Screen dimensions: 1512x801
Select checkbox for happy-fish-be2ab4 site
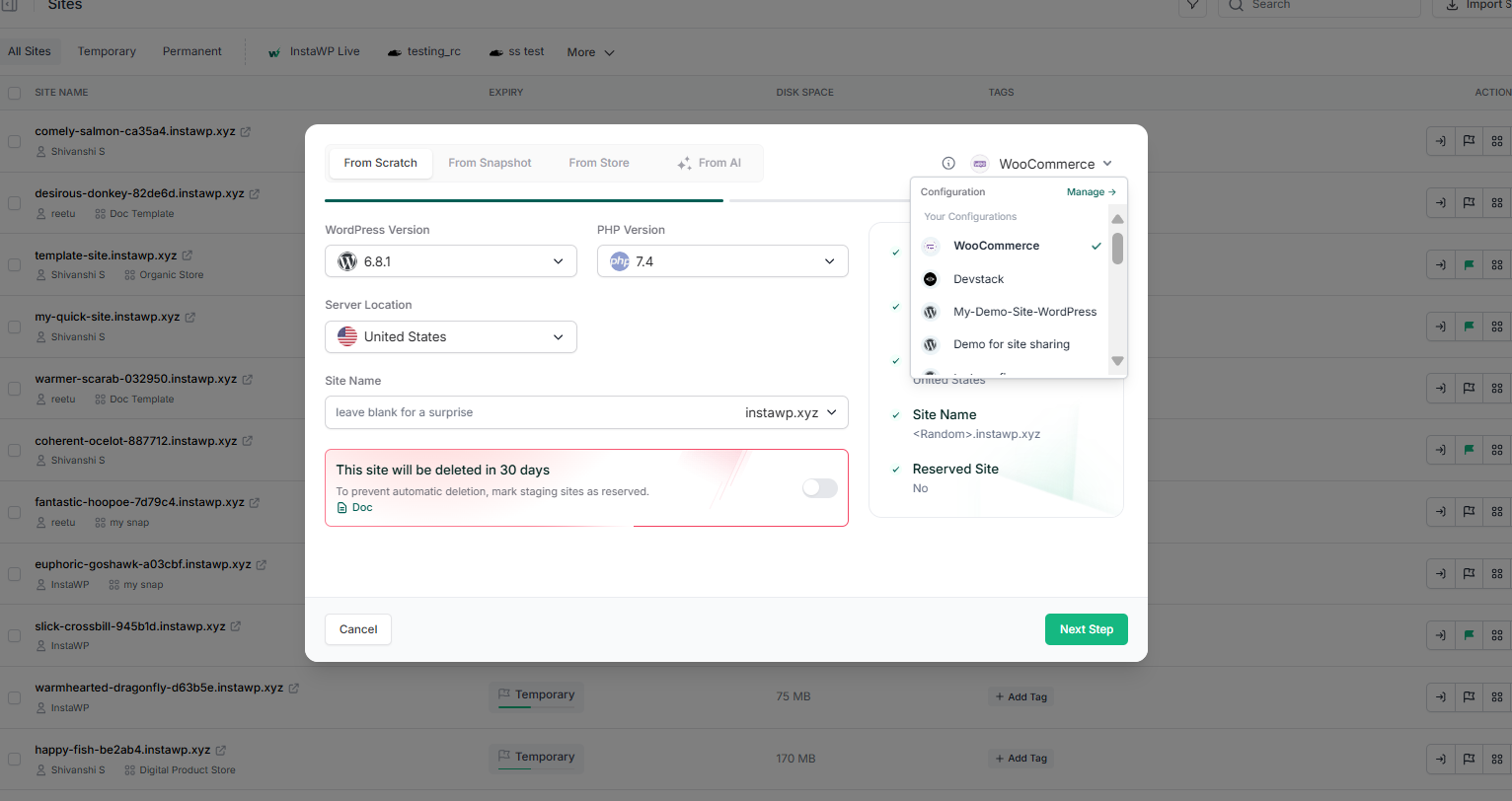[x=14, y=759]
